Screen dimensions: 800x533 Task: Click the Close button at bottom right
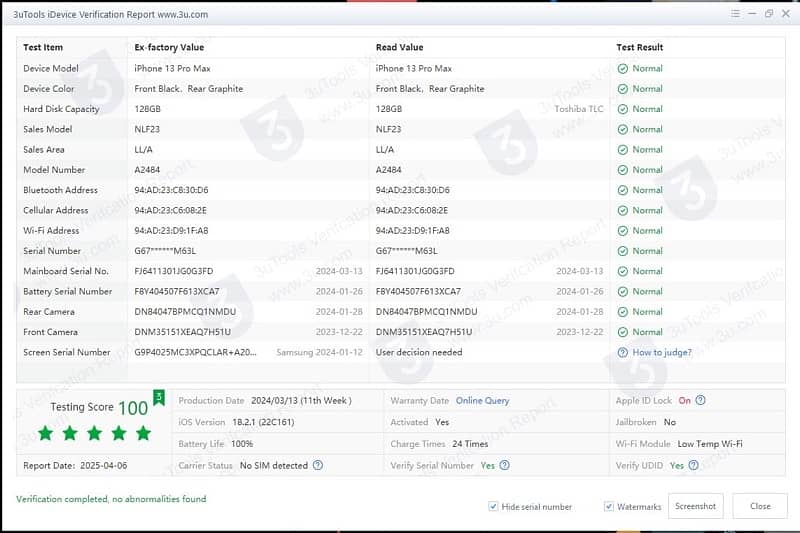(x=760, y=506)
